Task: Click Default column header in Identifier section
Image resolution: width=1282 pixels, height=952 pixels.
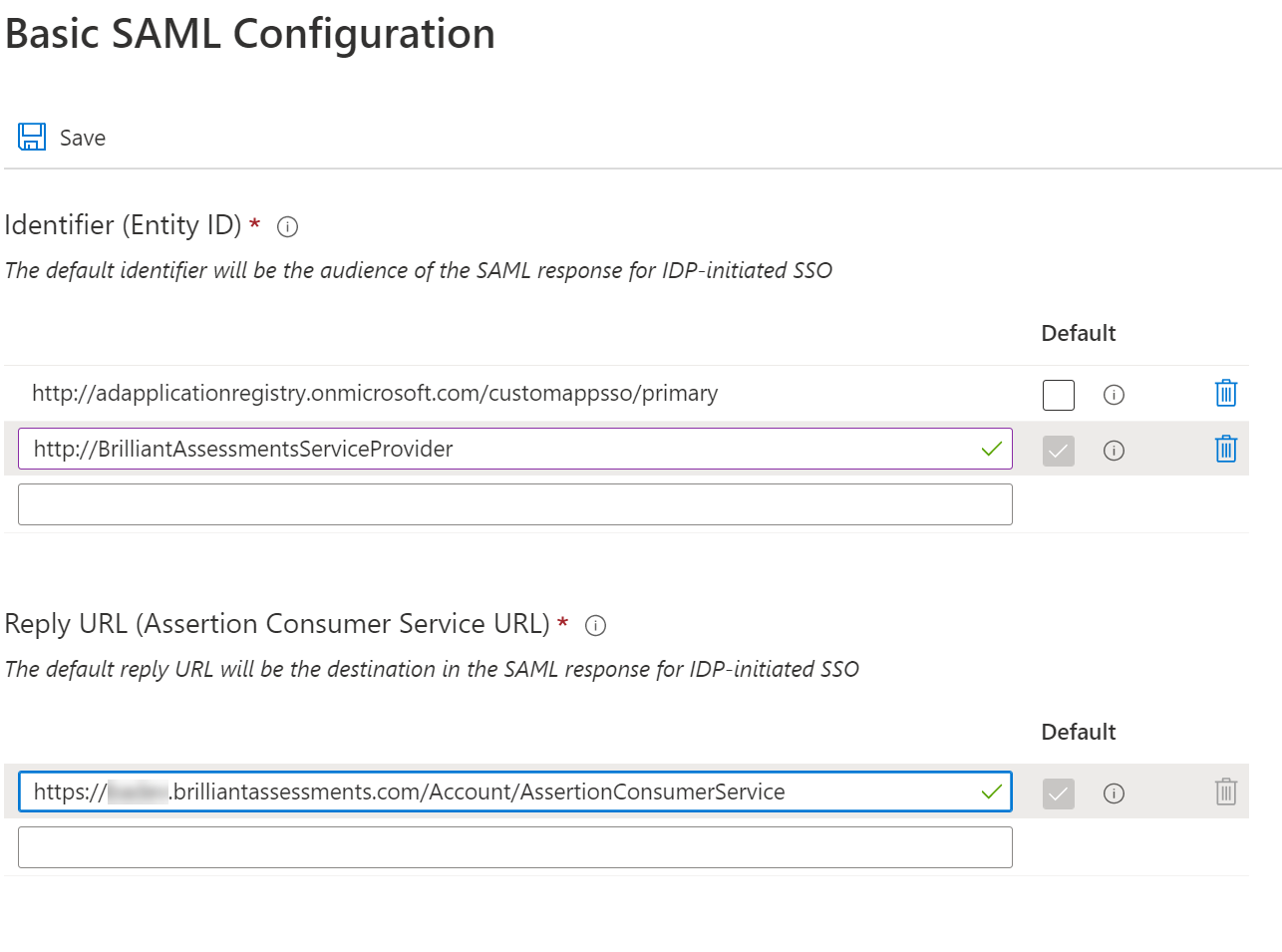Action: pos(1079,333)
